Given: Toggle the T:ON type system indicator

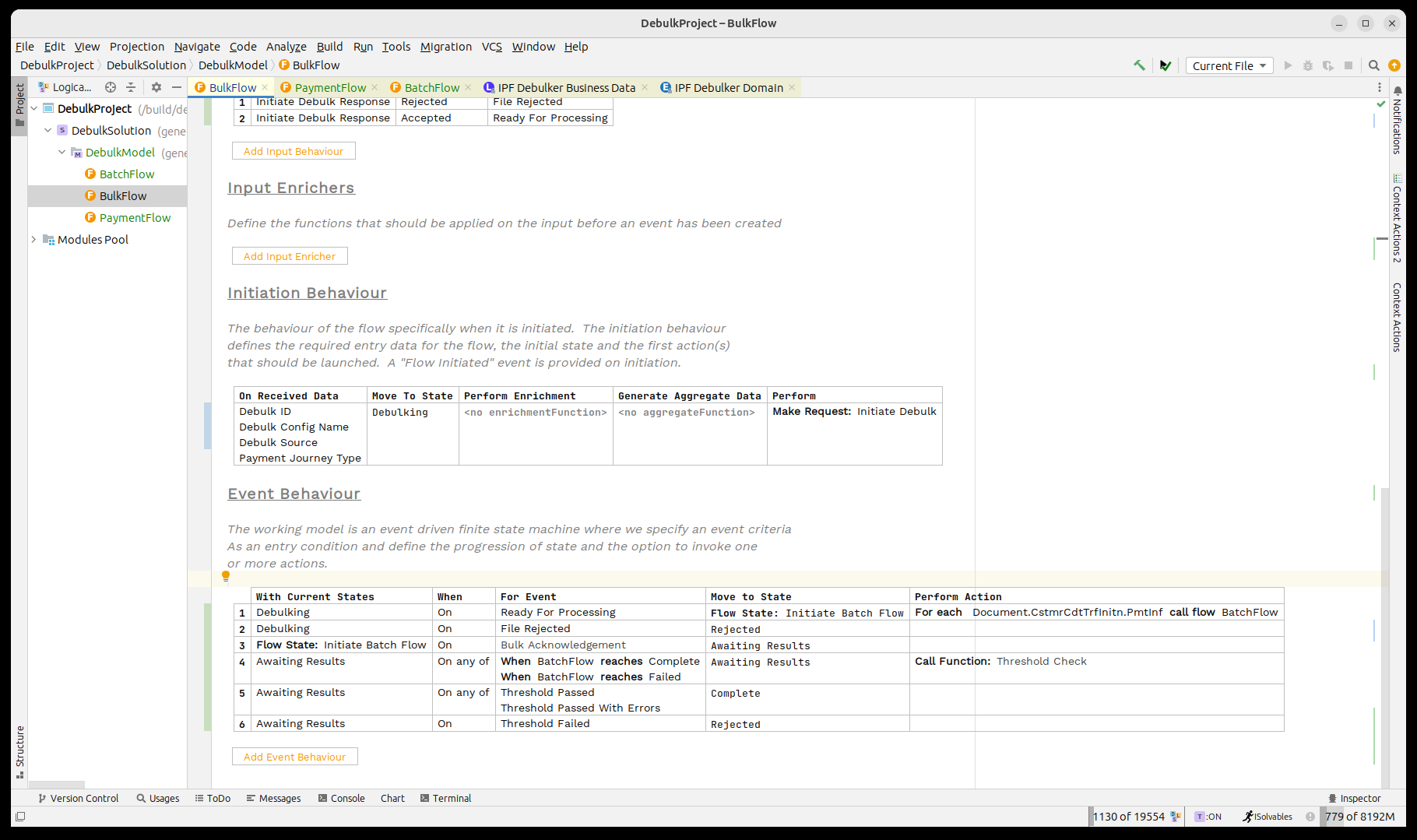Looking at the screenshot, I should coord(1208,817).
